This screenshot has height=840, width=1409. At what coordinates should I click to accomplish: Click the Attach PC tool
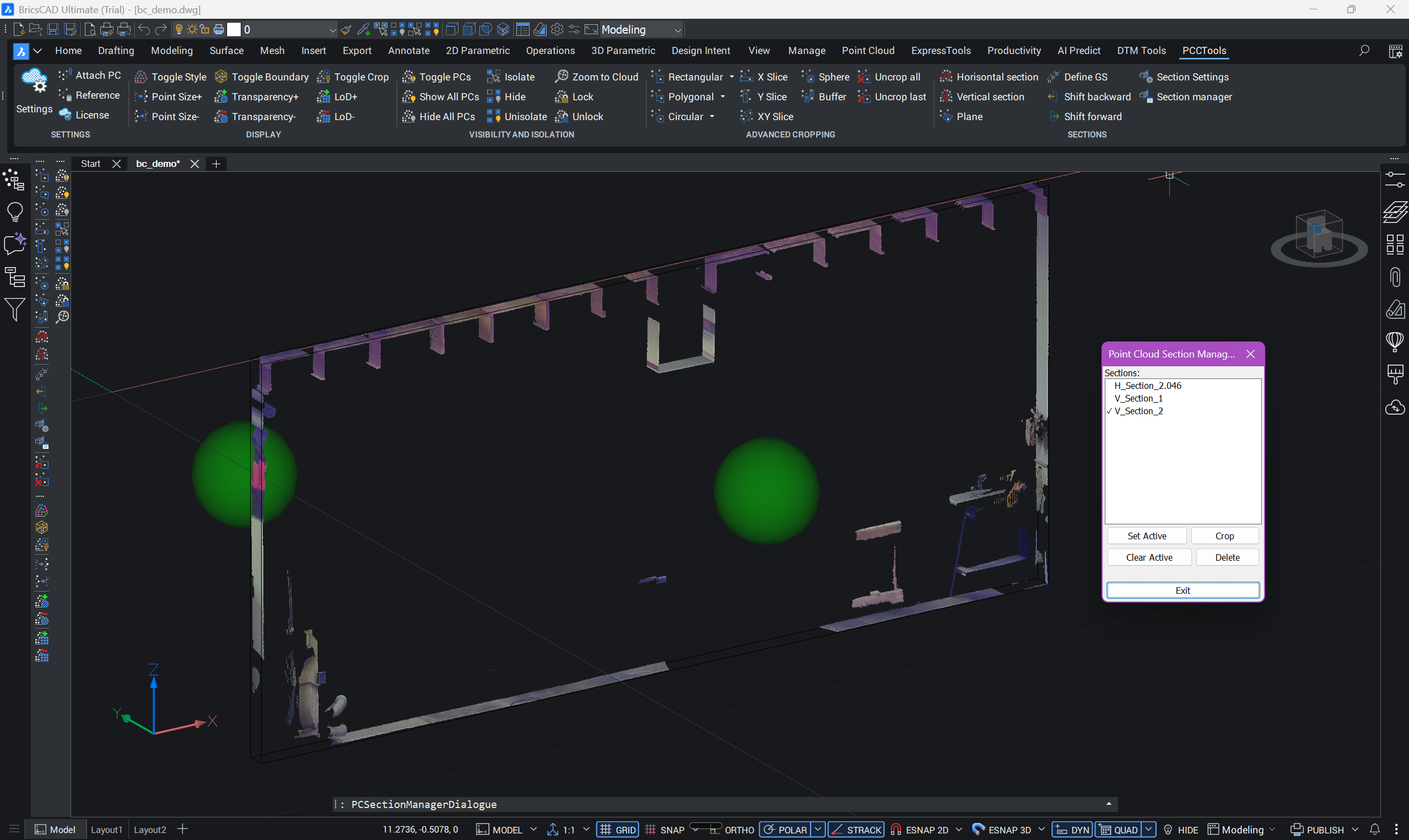89,75
